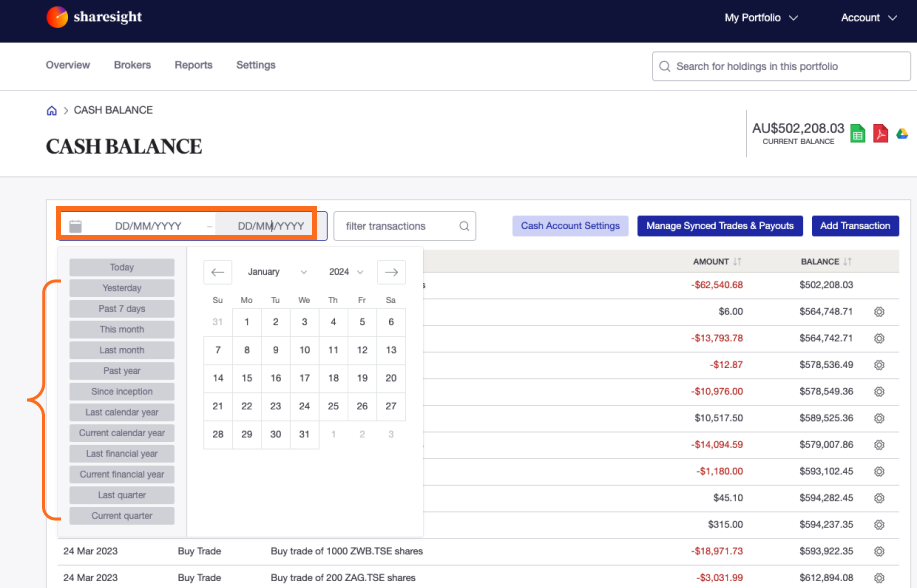Expand the My Portfolio menu

click(761, 17)
